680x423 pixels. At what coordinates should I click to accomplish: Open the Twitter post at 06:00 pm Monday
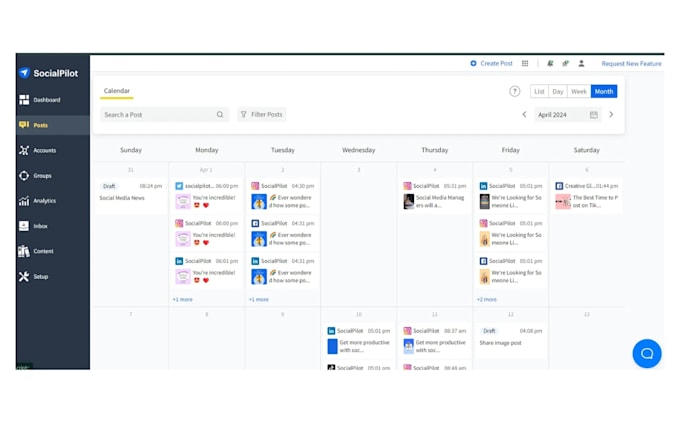207,196
